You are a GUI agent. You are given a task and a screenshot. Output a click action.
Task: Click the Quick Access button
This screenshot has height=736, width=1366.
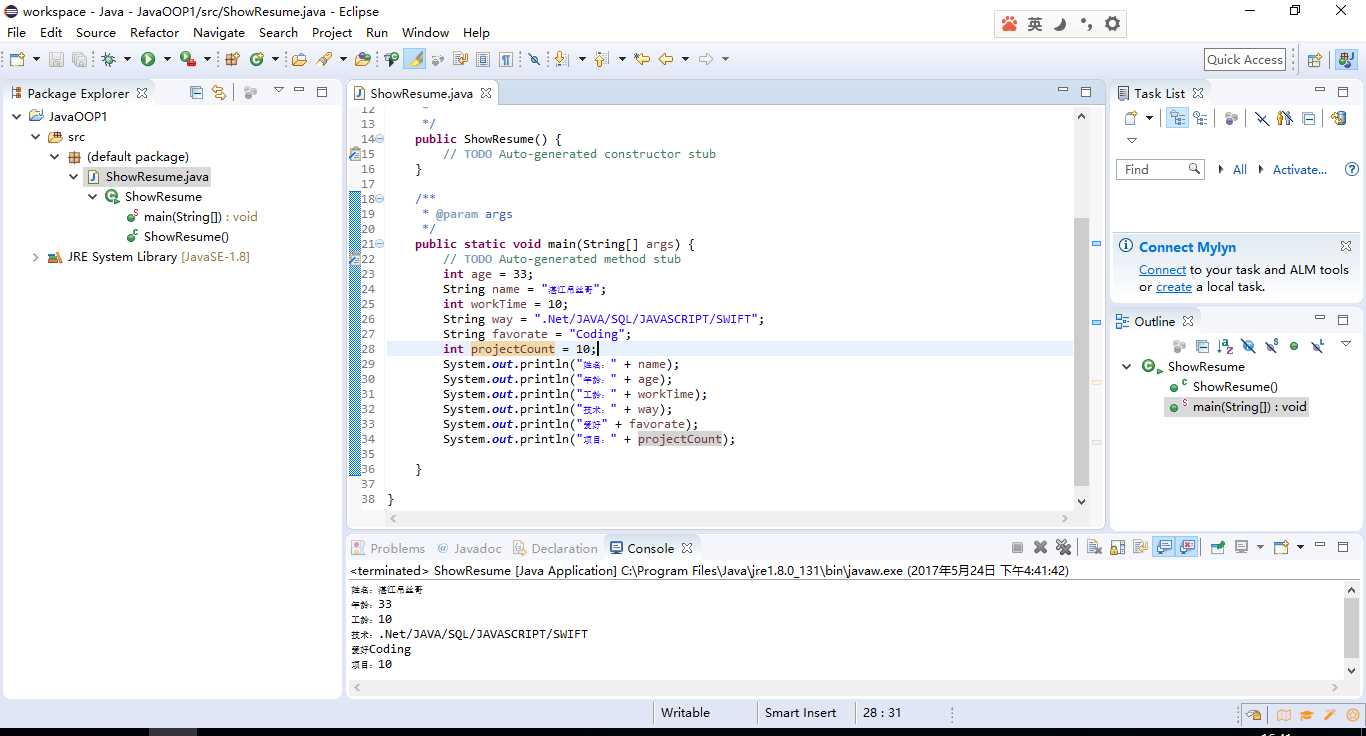(1244, 59)
